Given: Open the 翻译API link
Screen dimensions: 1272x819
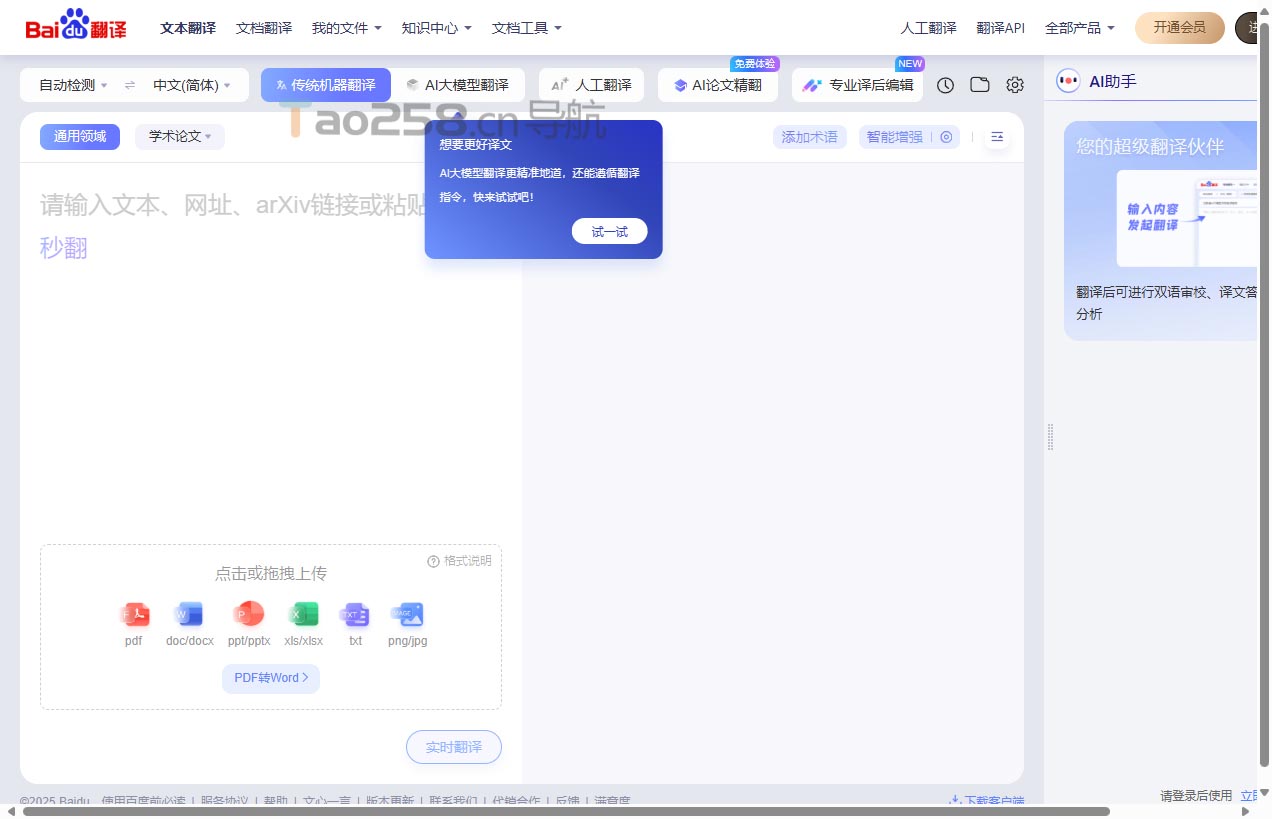Looking at the screenshot, I should pos(1001,28).
